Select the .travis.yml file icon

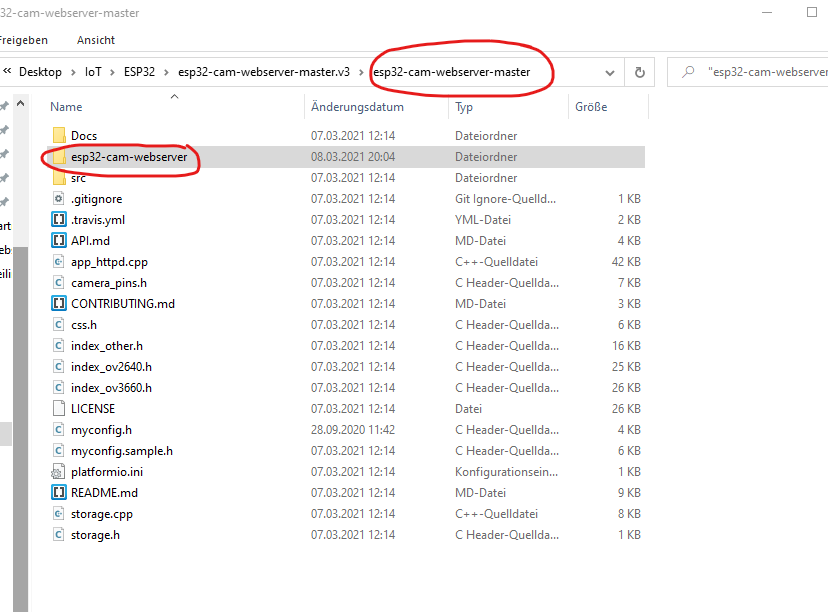[59, 220]
